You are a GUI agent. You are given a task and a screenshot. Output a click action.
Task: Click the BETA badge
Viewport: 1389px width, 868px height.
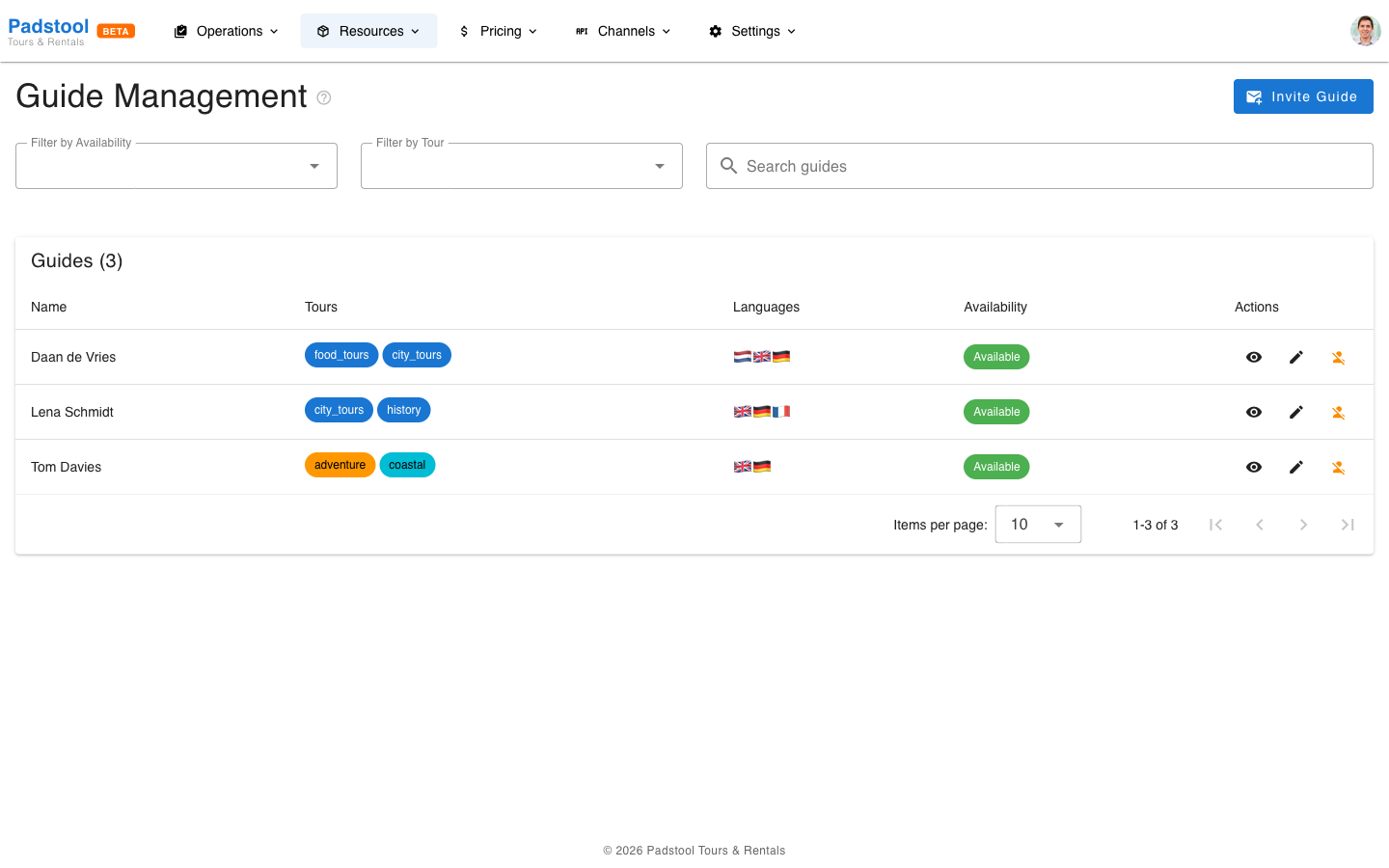tap(116, 31)
